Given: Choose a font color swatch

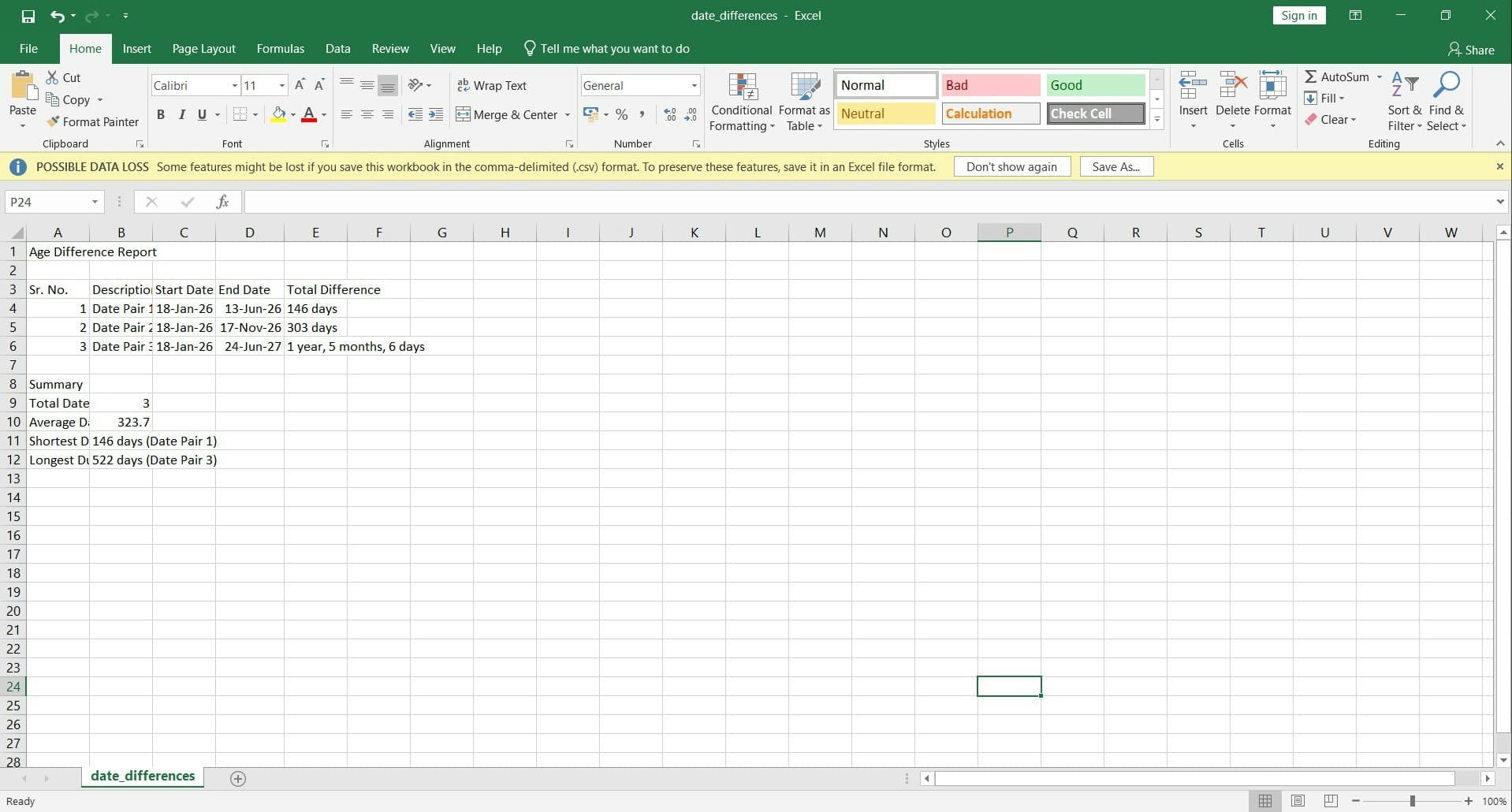Looking at the screenshot, I should (308, 114).
